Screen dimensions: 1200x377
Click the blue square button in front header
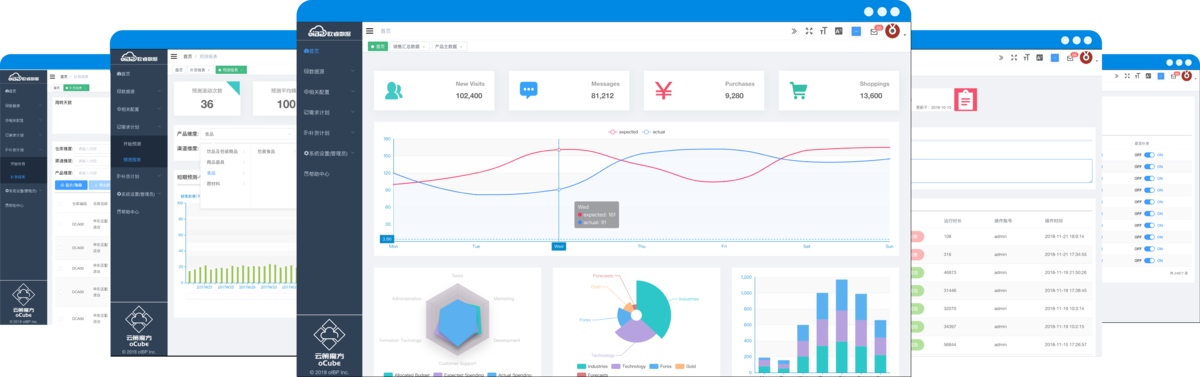click(856, 31)
